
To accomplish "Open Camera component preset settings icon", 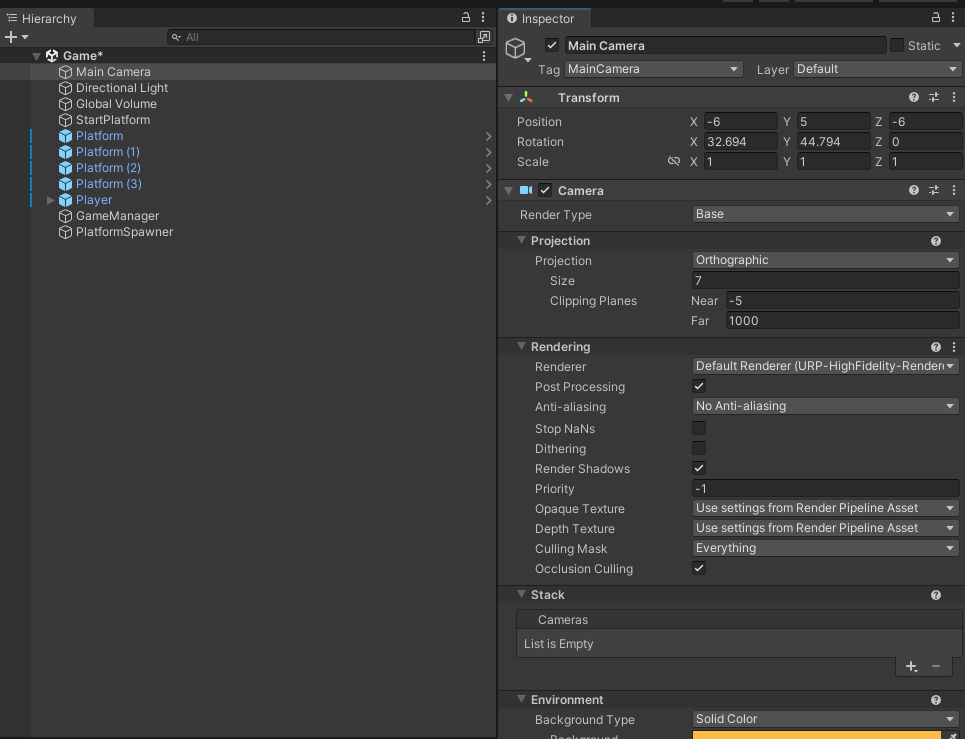I will click(934, 191).
